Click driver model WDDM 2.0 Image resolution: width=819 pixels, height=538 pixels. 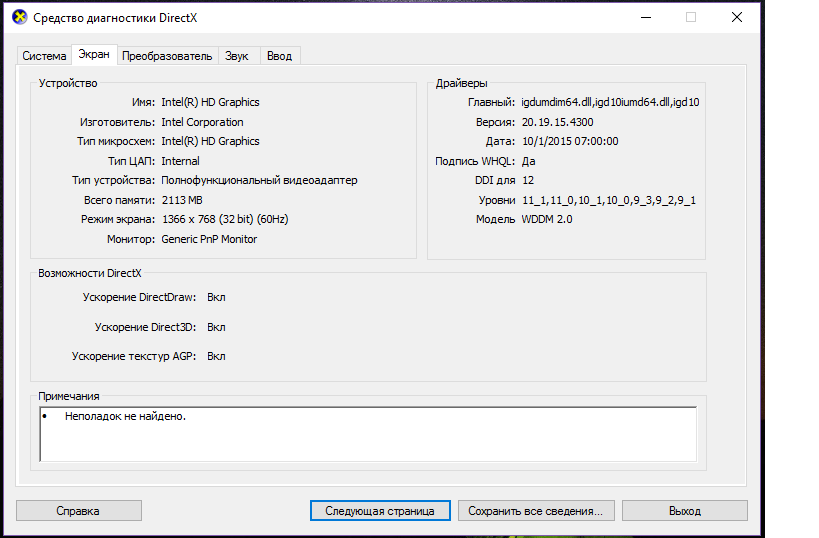point(547,219)
